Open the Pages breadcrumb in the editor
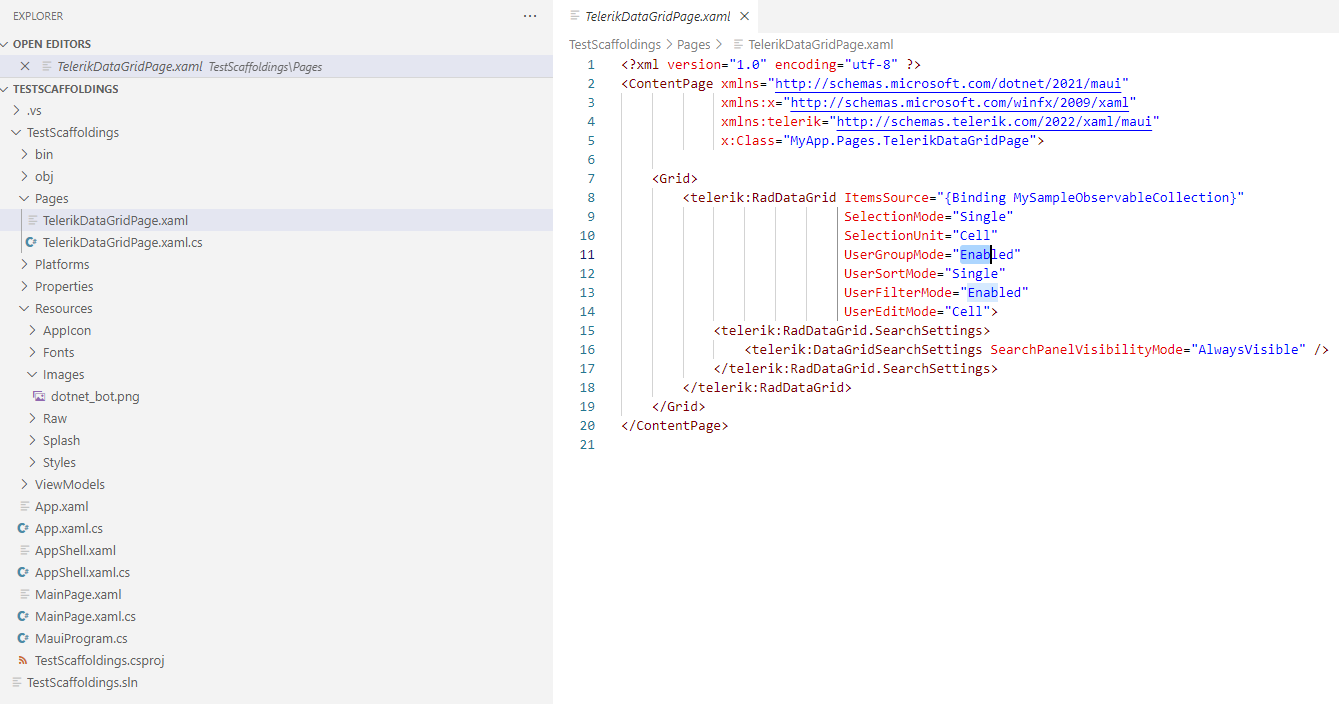Viewport: 1339px width, 704px height. click(694, 44)
